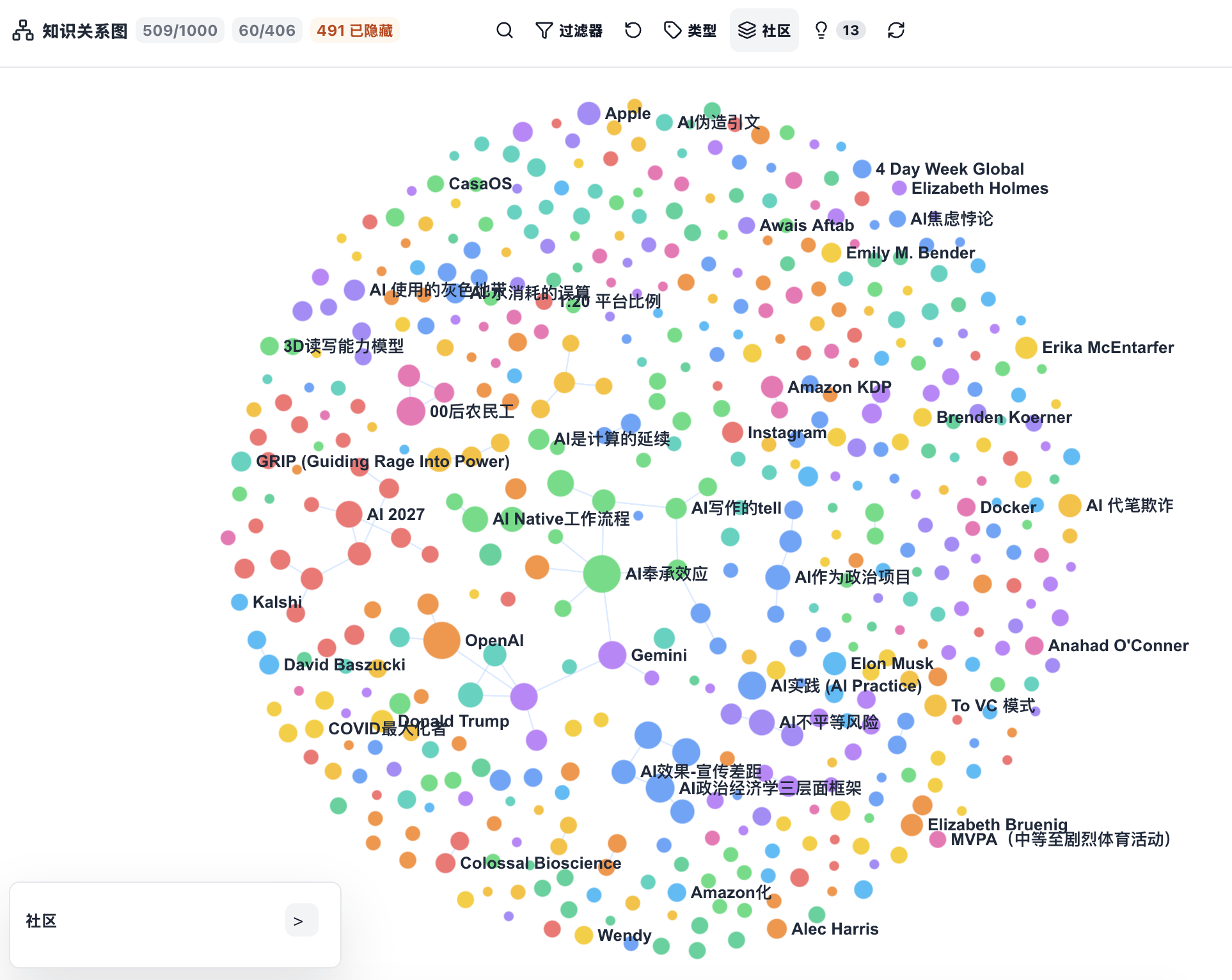
Task: Select the Kalshi node
Action: click(x=239, y=602)
